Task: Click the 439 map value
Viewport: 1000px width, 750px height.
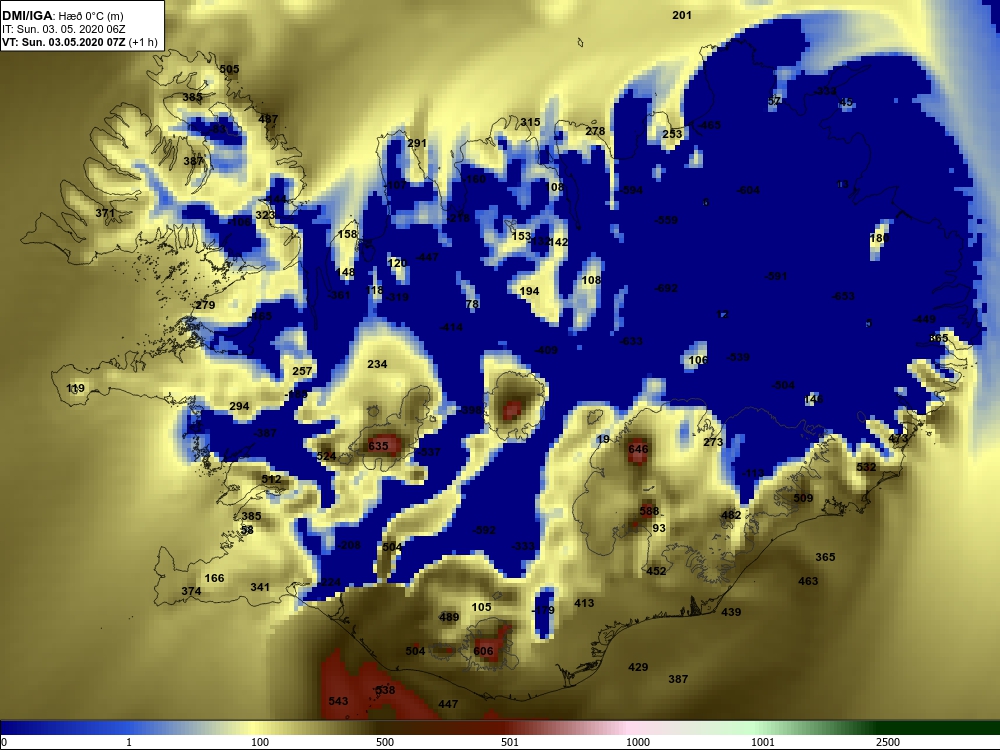Action: tap(731, 612)
